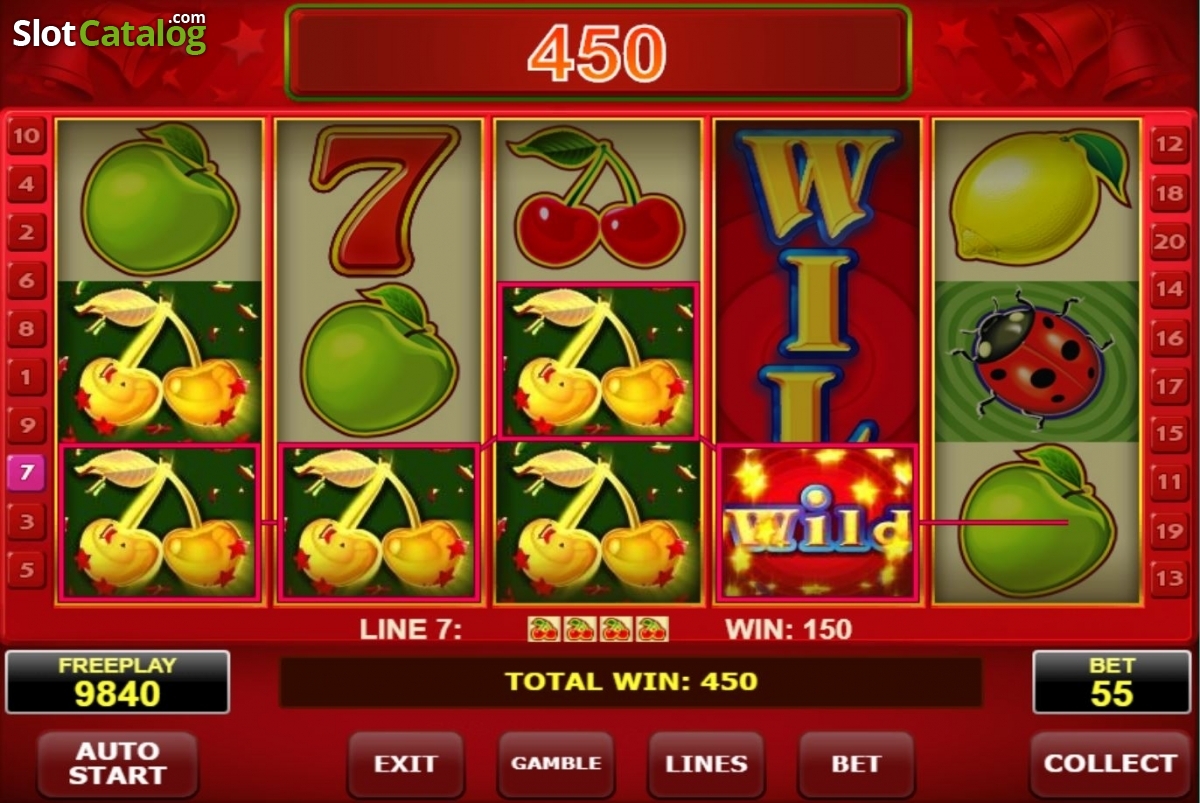Click the FREEPLAY 9840 balance display
The height and width of the screenshot is (803, 1200).
click(118, 682)
